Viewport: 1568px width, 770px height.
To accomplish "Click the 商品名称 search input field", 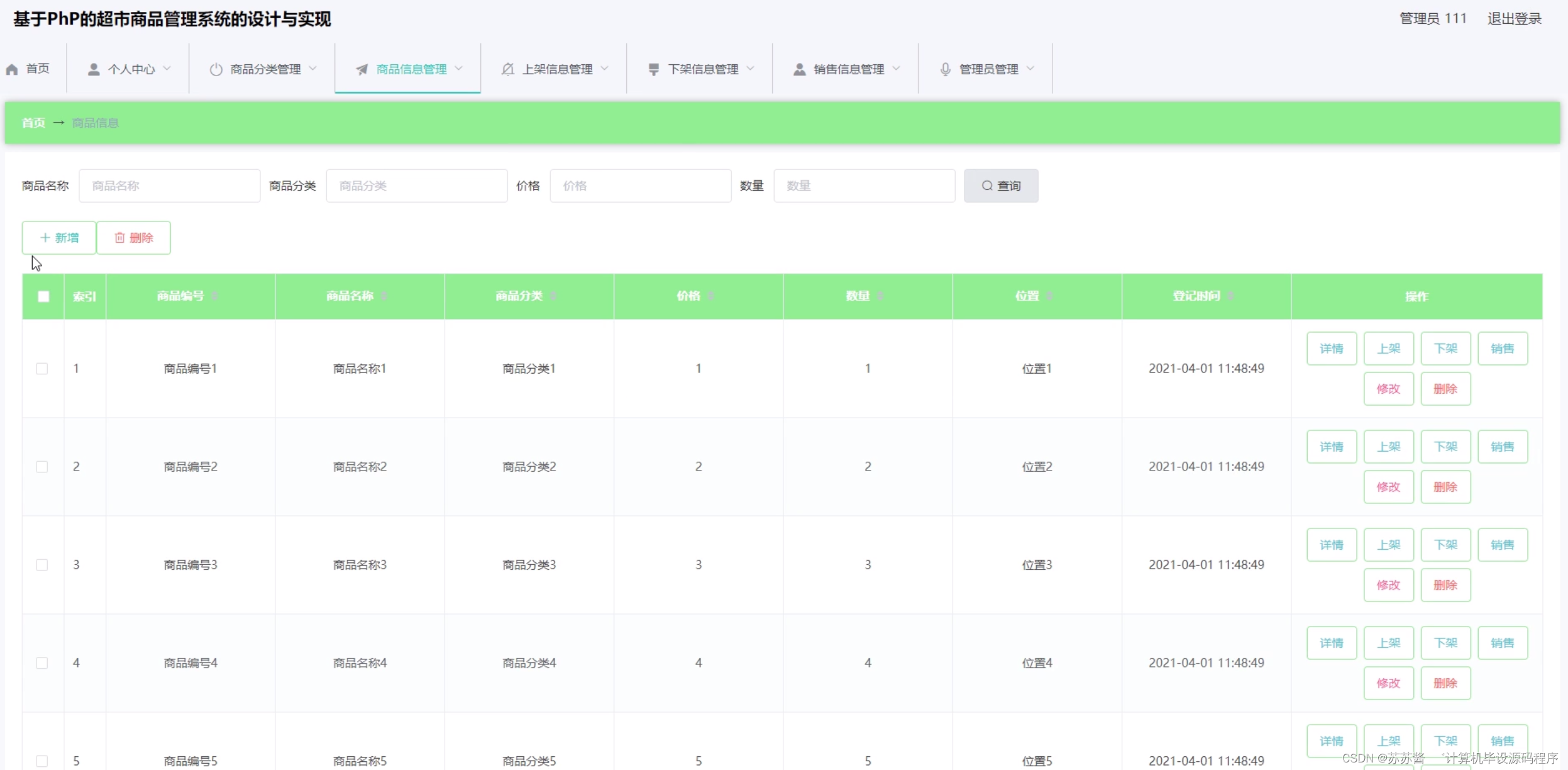I will [x=169, y=186].
